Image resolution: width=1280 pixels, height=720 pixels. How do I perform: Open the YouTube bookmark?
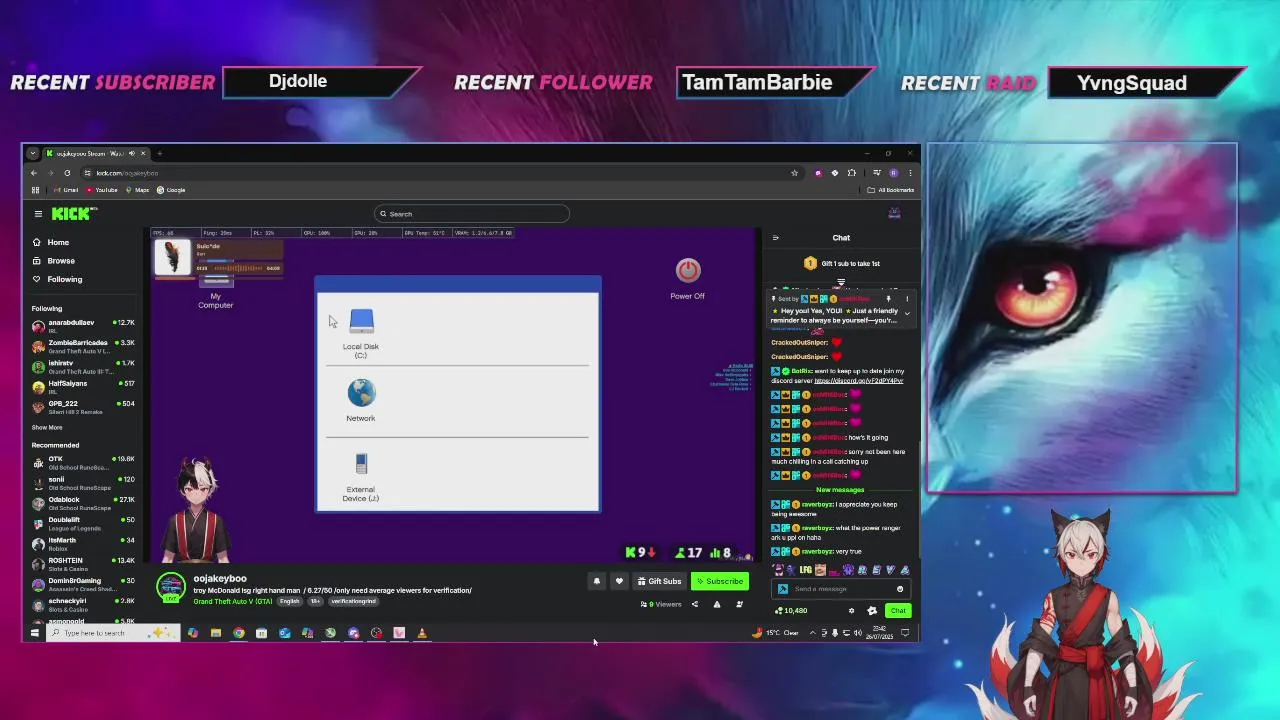[102, 190]
